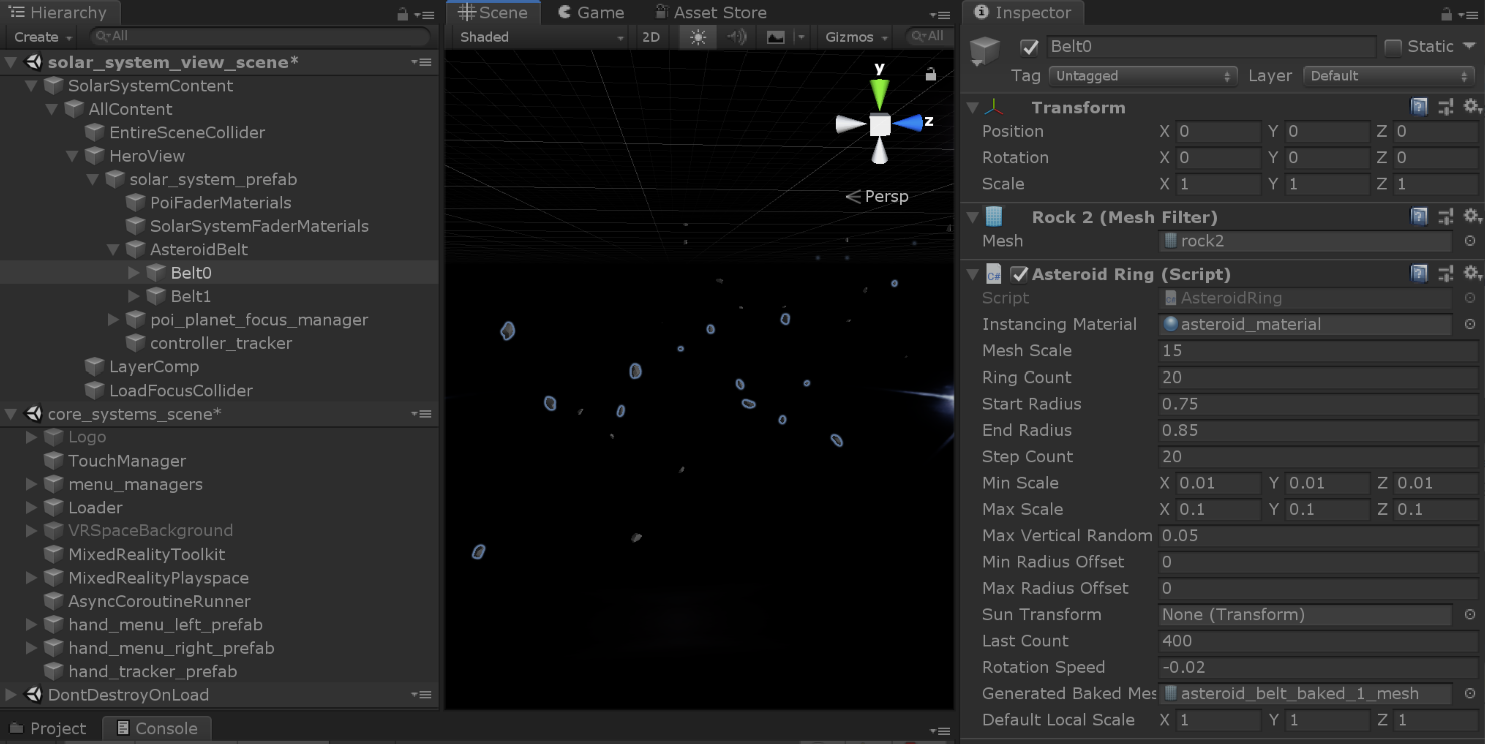This screenshot has height=744, width=1485.
Task: Open the Shaded draw mode dropdown
Action: click(541, 37)
